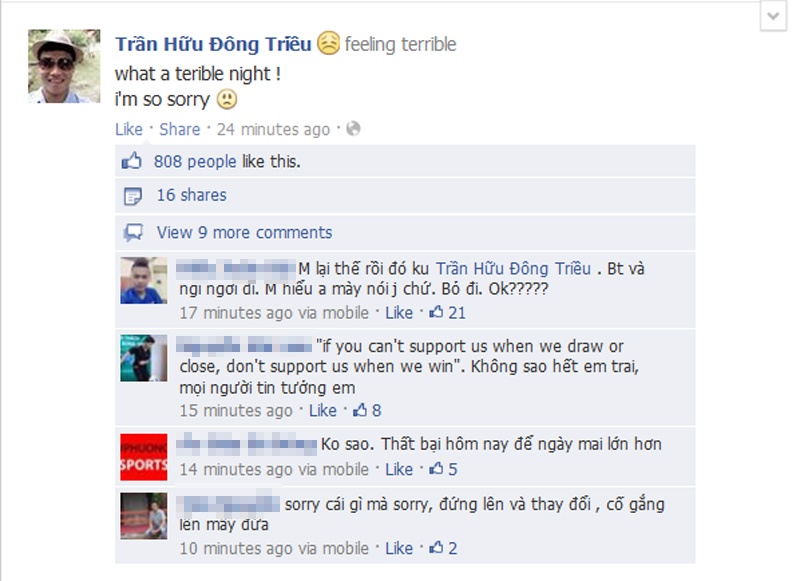The width and height of the screenshot is (800, 581).
Task: Like the comment posted 10 minutes ago
Action: tap(399, 549)
